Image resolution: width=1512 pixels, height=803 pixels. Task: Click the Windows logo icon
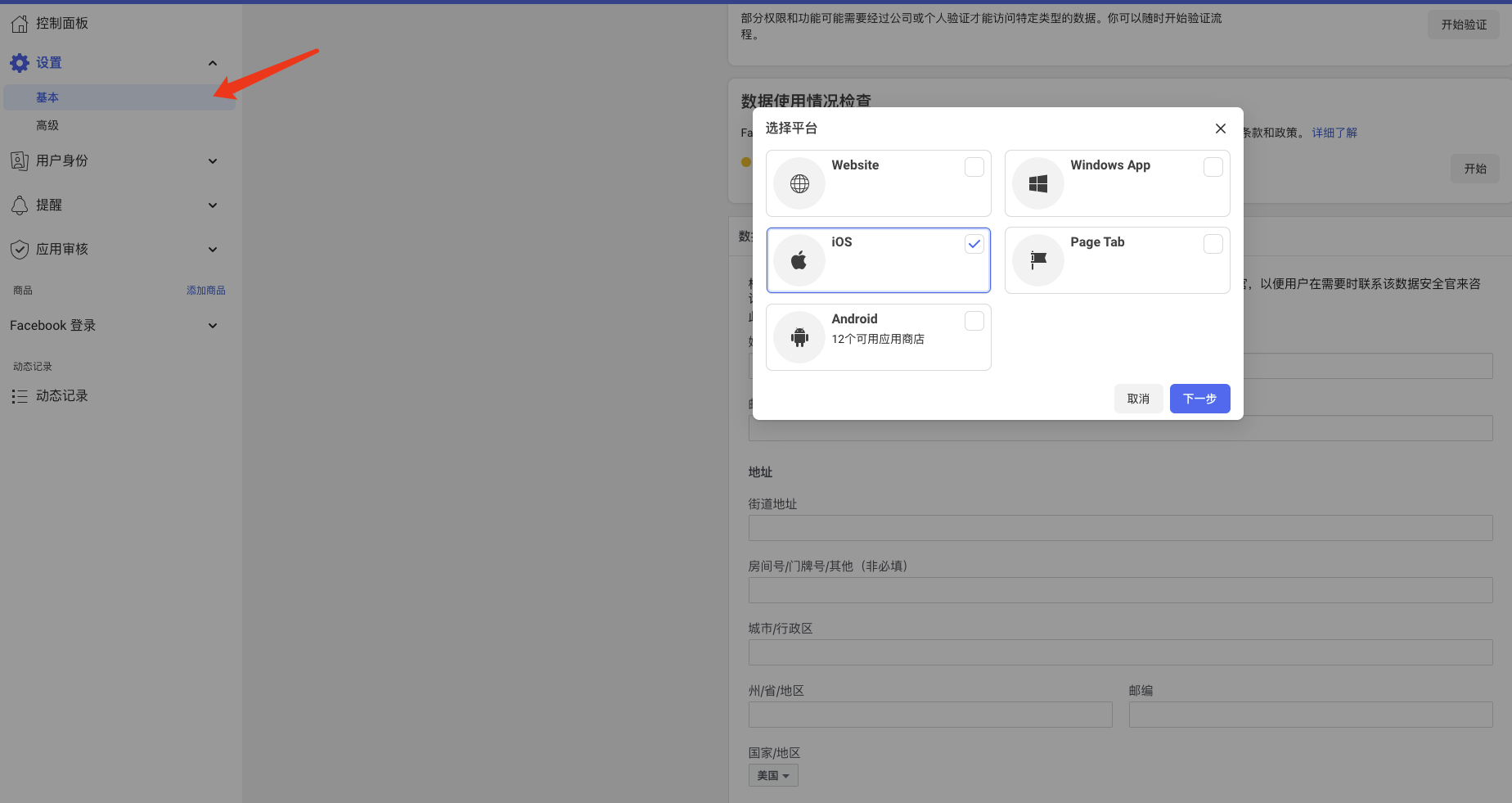(x=1038, y=183)
